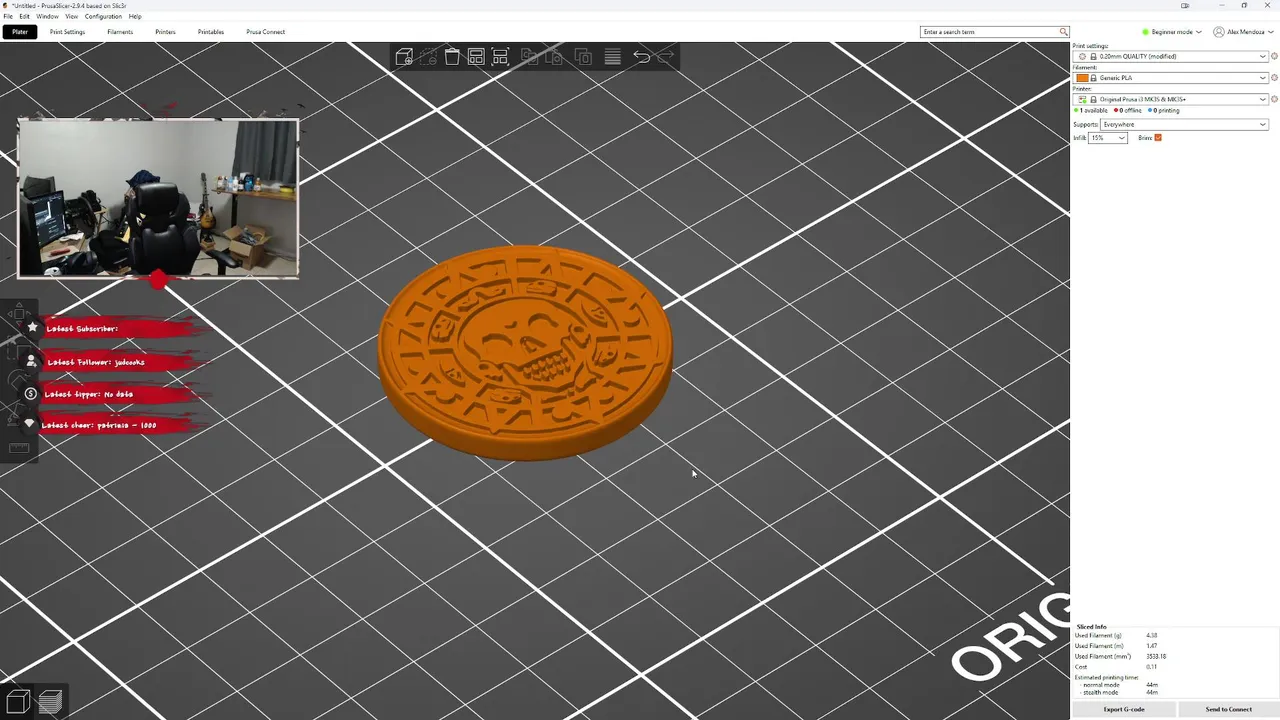Click the '1 available' printer status
This screenshot has height=720, width=1280.
(x=1092, y=111)
